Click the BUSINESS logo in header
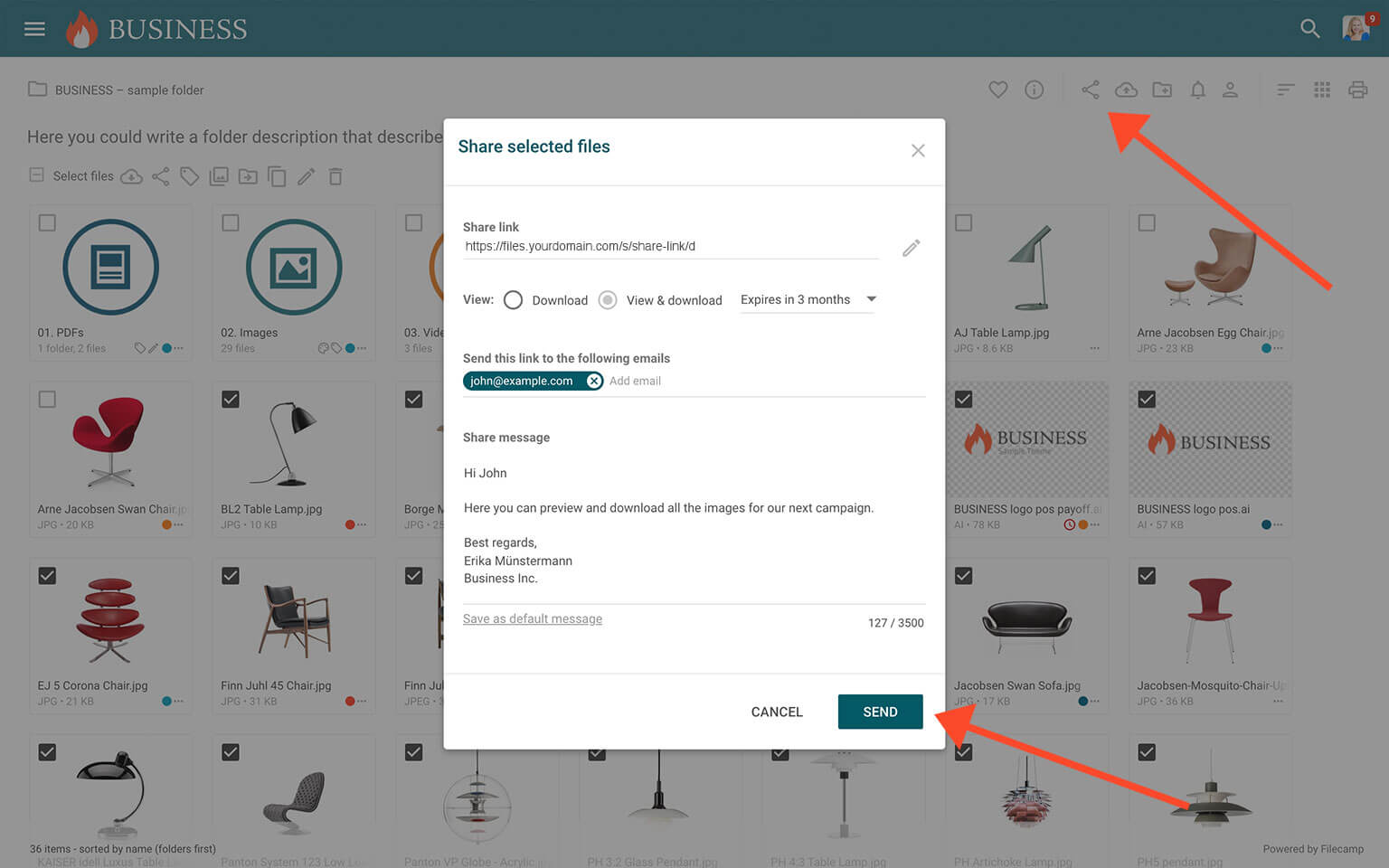 pos(156,29)
